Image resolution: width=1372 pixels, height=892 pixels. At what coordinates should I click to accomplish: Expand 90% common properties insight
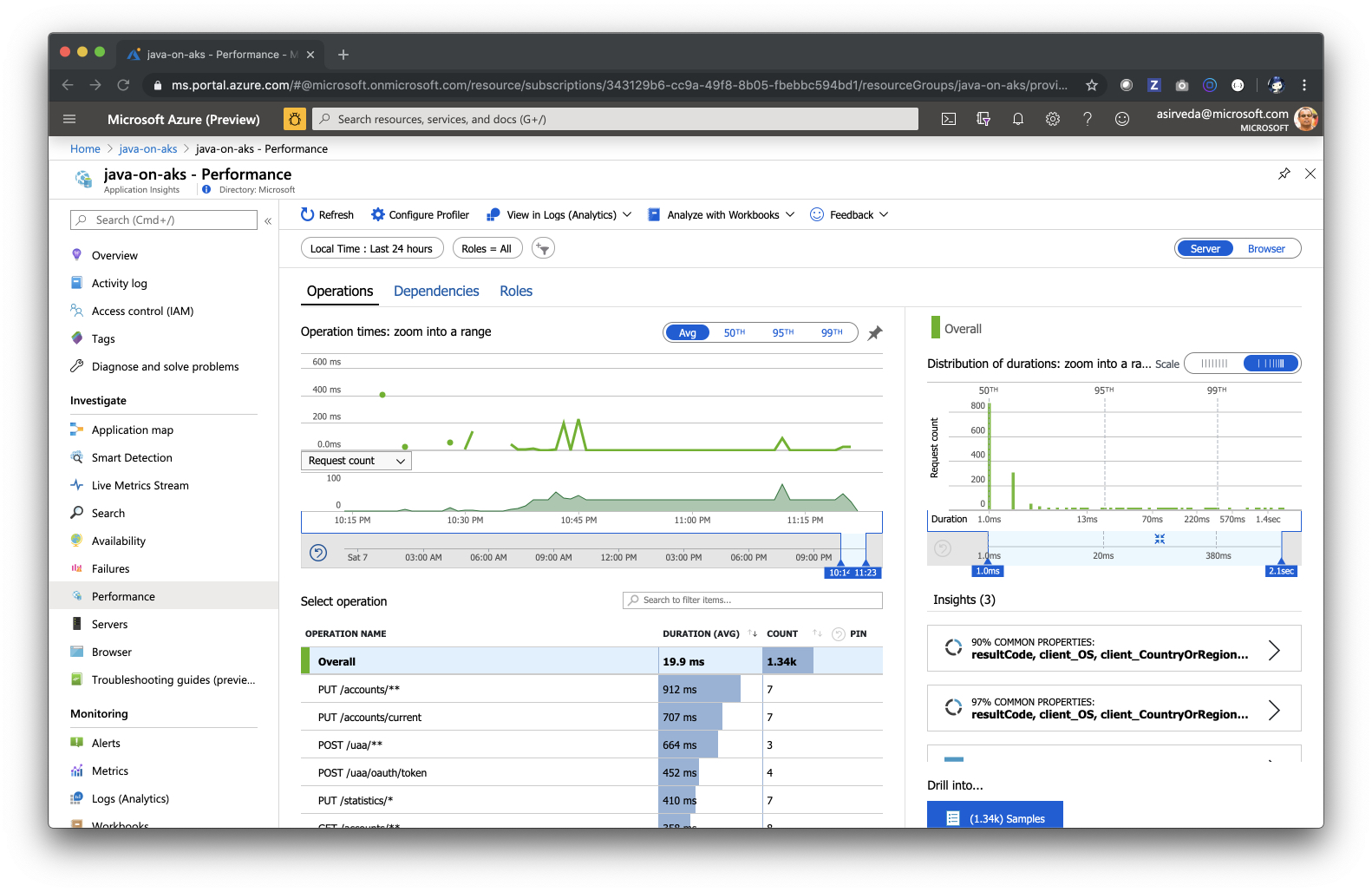(x=1114, y=648)
